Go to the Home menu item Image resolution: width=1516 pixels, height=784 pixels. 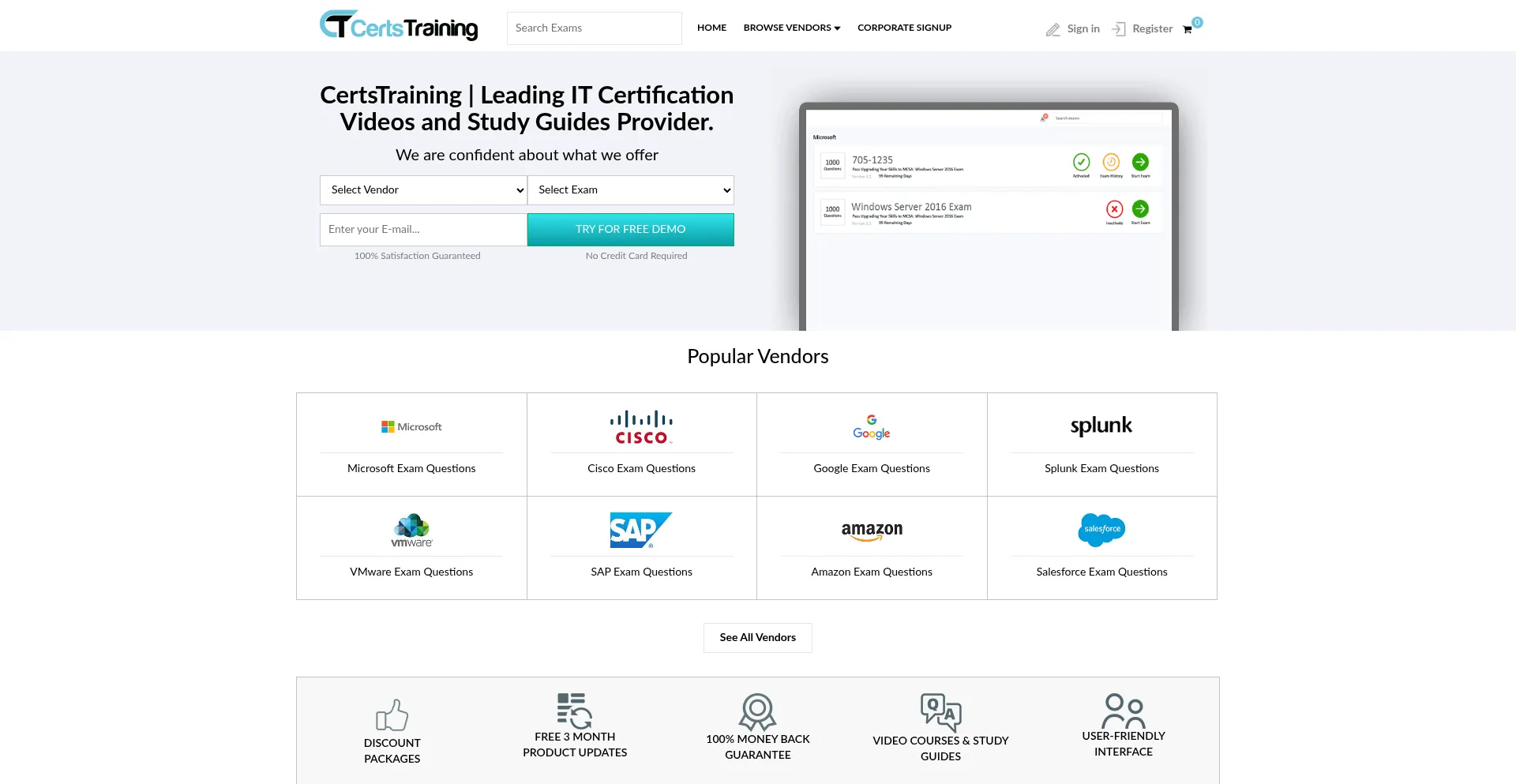point(711,28)
